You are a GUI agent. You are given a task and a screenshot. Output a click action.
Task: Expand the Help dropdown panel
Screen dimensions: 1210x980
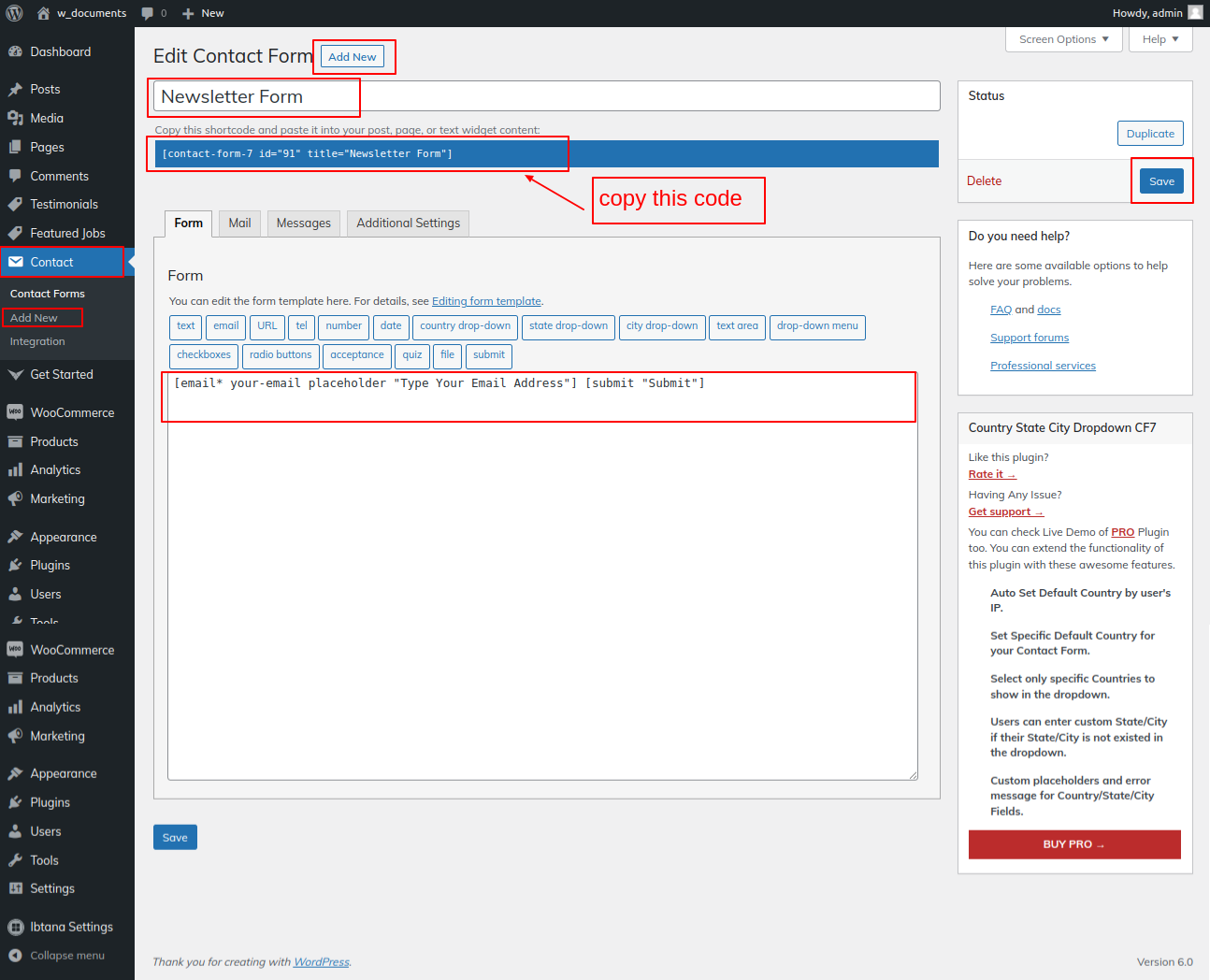click(1160, 39)
